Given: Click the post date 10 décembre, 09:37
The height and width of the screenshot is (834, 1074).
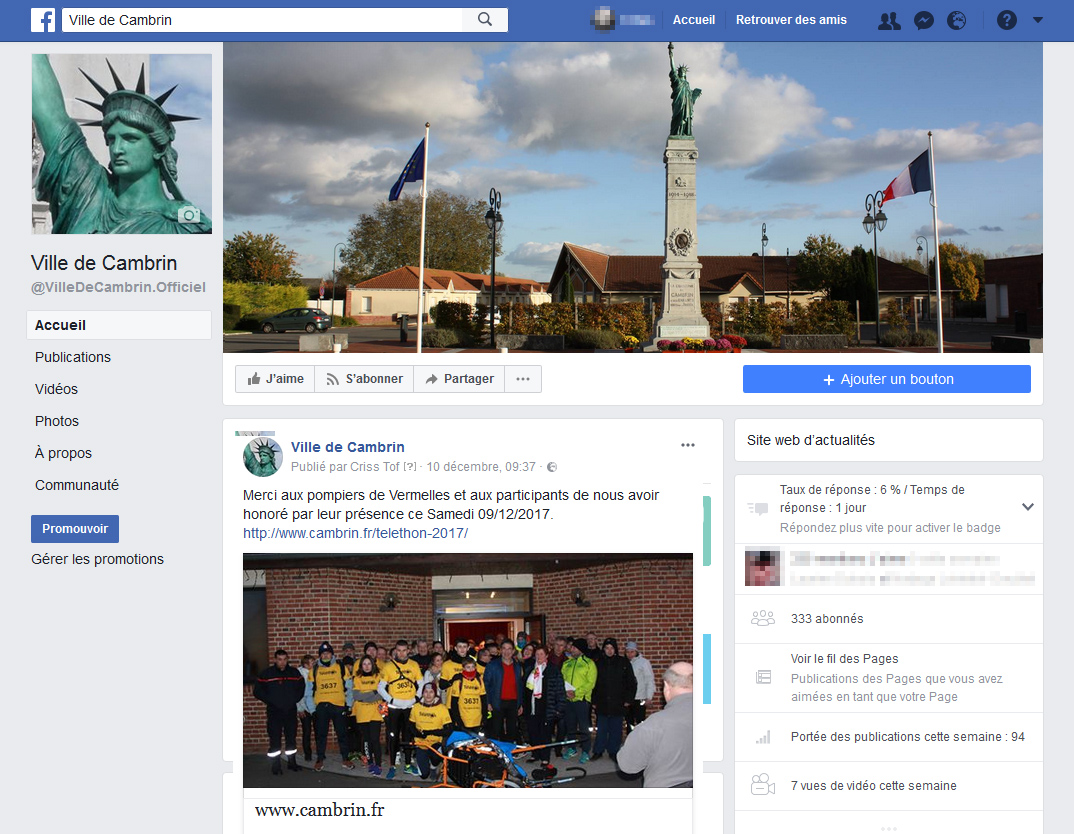Looking at the screenshot, I should click(x=481, y=467).
